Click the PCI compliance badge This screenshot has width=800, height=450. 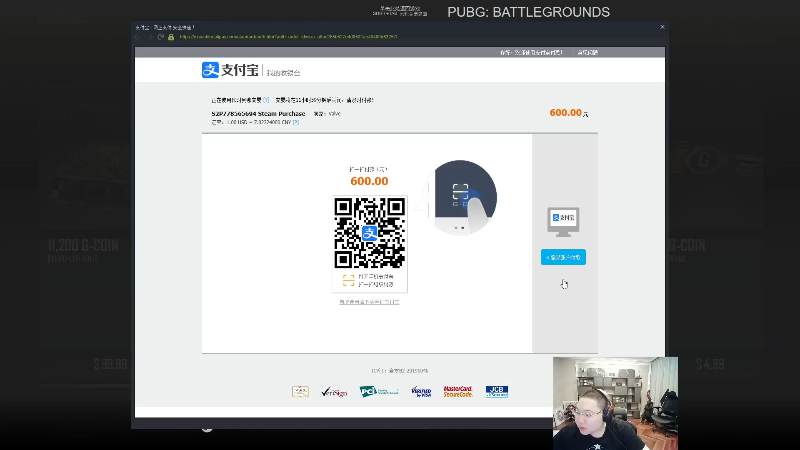tap(379, 391)
